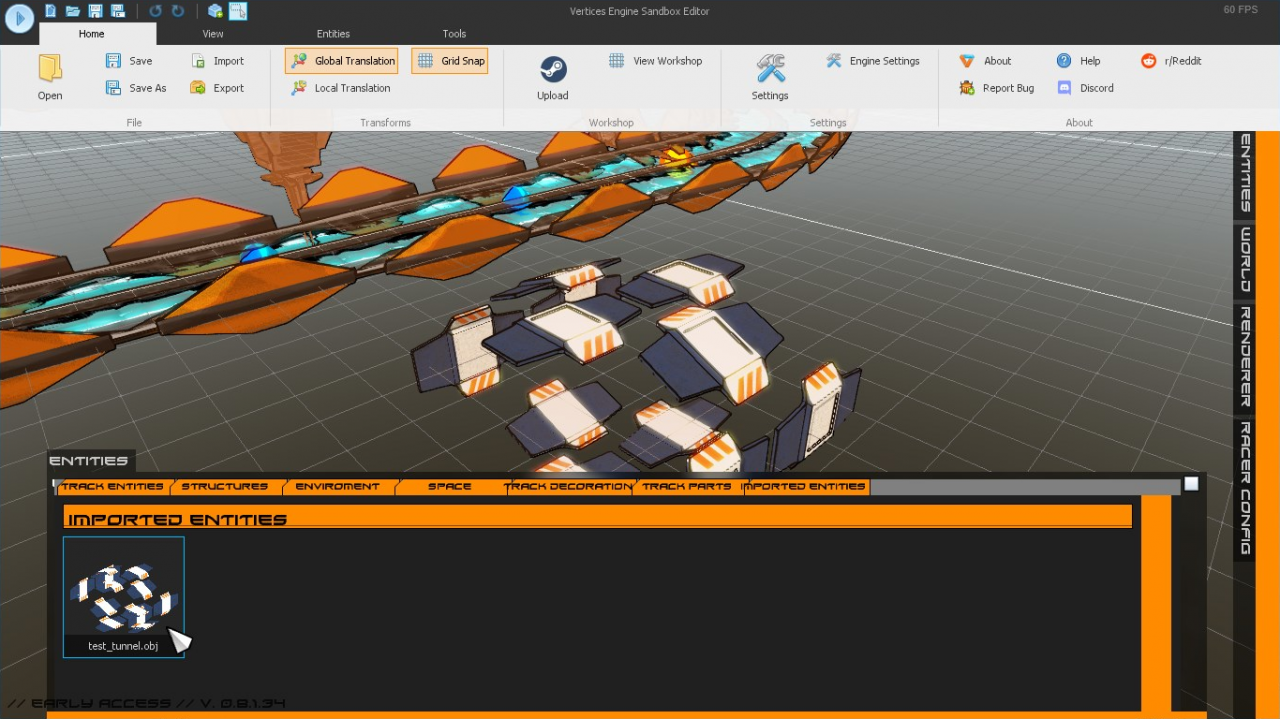The height and width of the screenshot is (719, 1280).
Task: Click the undo arrow in quick toolbar
Action: (155, 11)
